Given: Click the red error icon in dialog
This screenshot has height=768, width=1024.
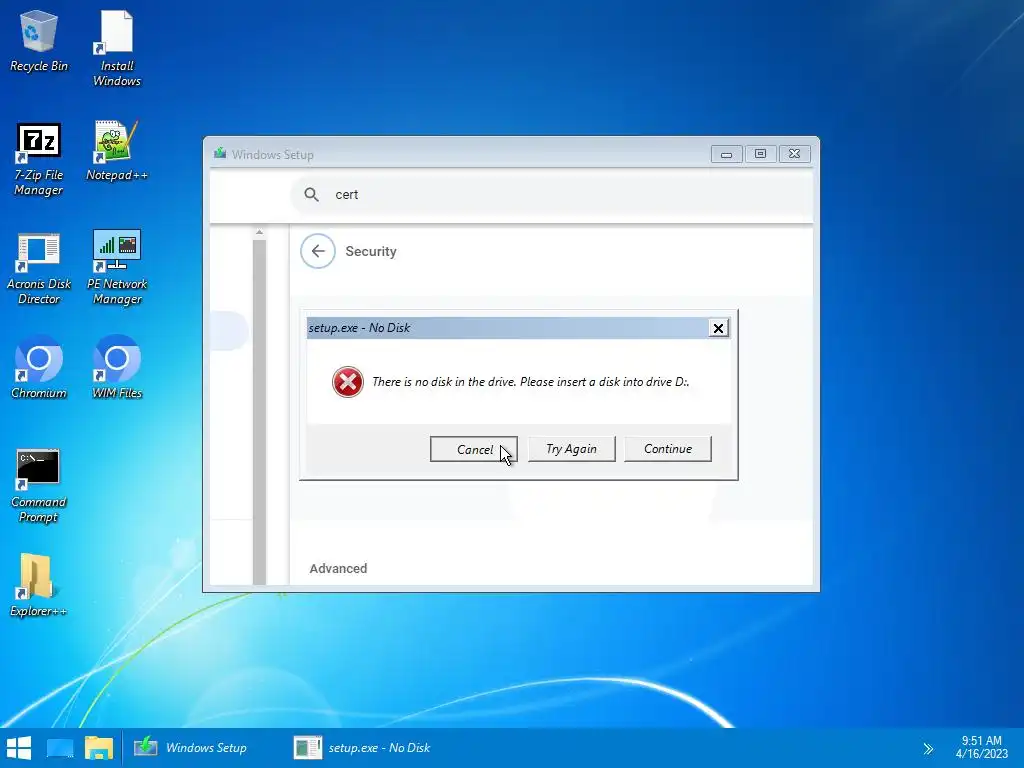Looking at the screenshot, I should pyautogui.click(x=347, y=382).
